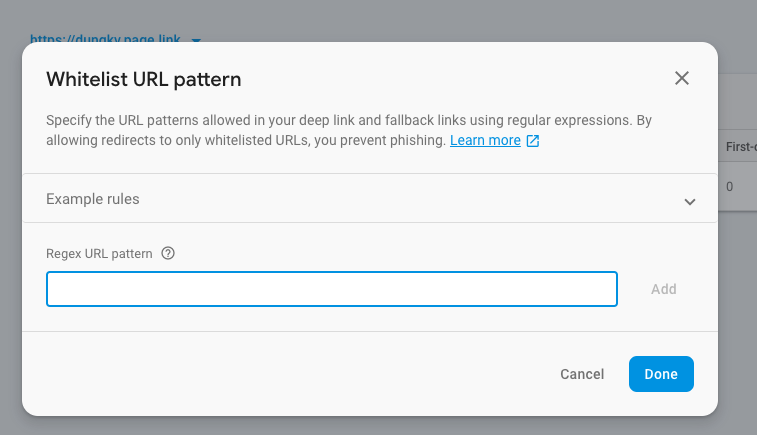Click the empty footer area left of Cancel
Viewport: 757px width, 435px height.
coord(280,374)
